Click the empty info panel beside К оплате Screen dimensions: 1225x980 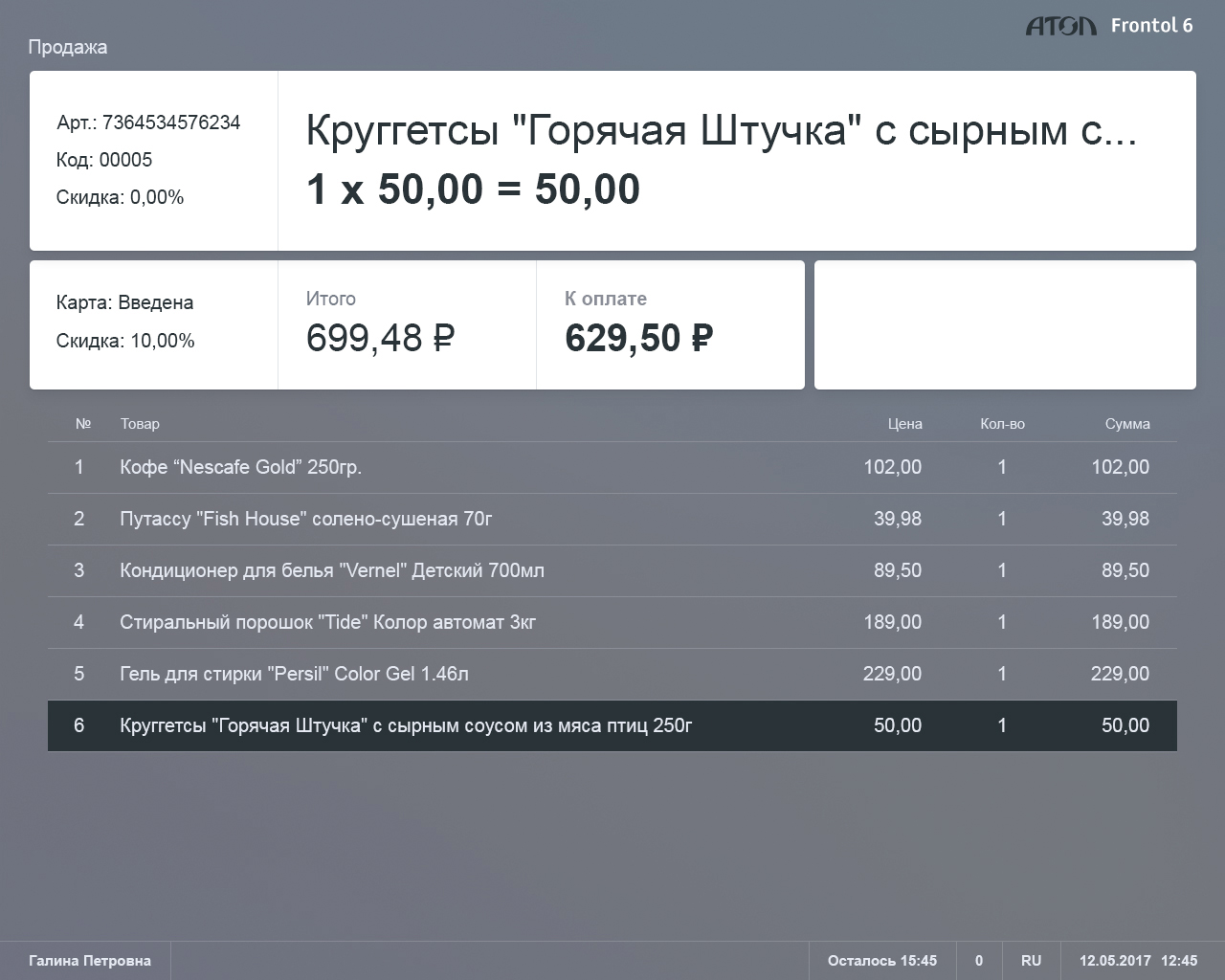pos(1005,324)
